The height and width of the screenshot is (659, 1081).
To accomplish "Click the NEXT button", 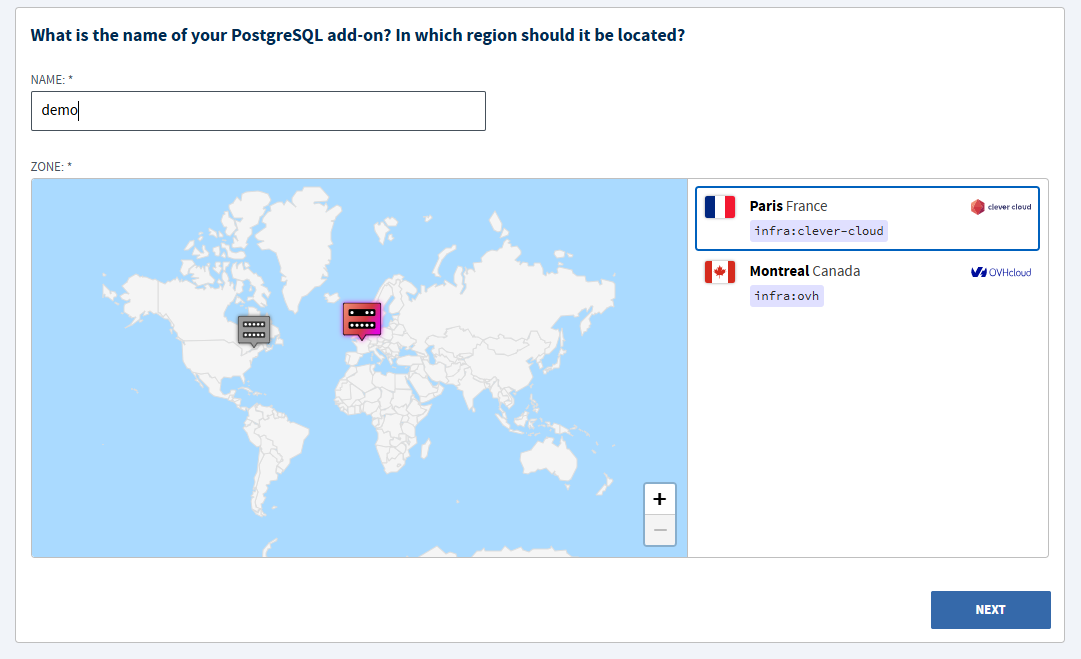I will tap(991, 609).
